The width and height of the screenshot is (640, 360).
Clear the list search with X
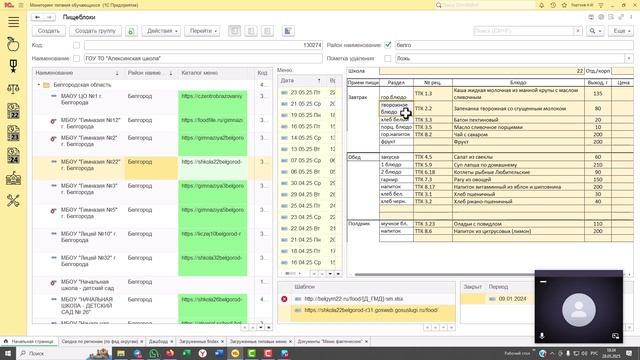click(578, 31)
